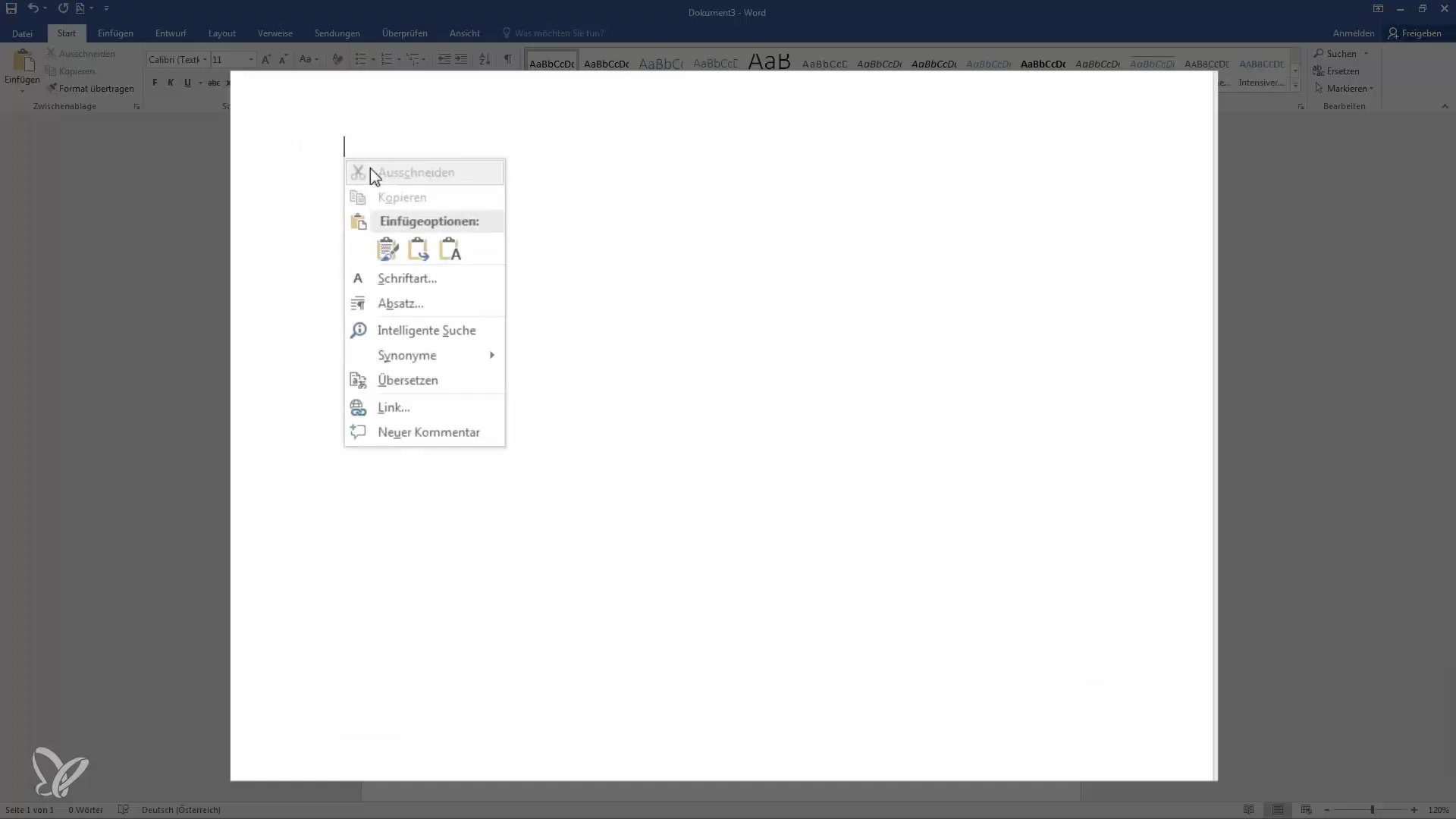This screenshot has height=819, width=1456.
Task: Switch to the Einfügen ribbon tab
Action: pyautogui.click(x=115, y=33)
